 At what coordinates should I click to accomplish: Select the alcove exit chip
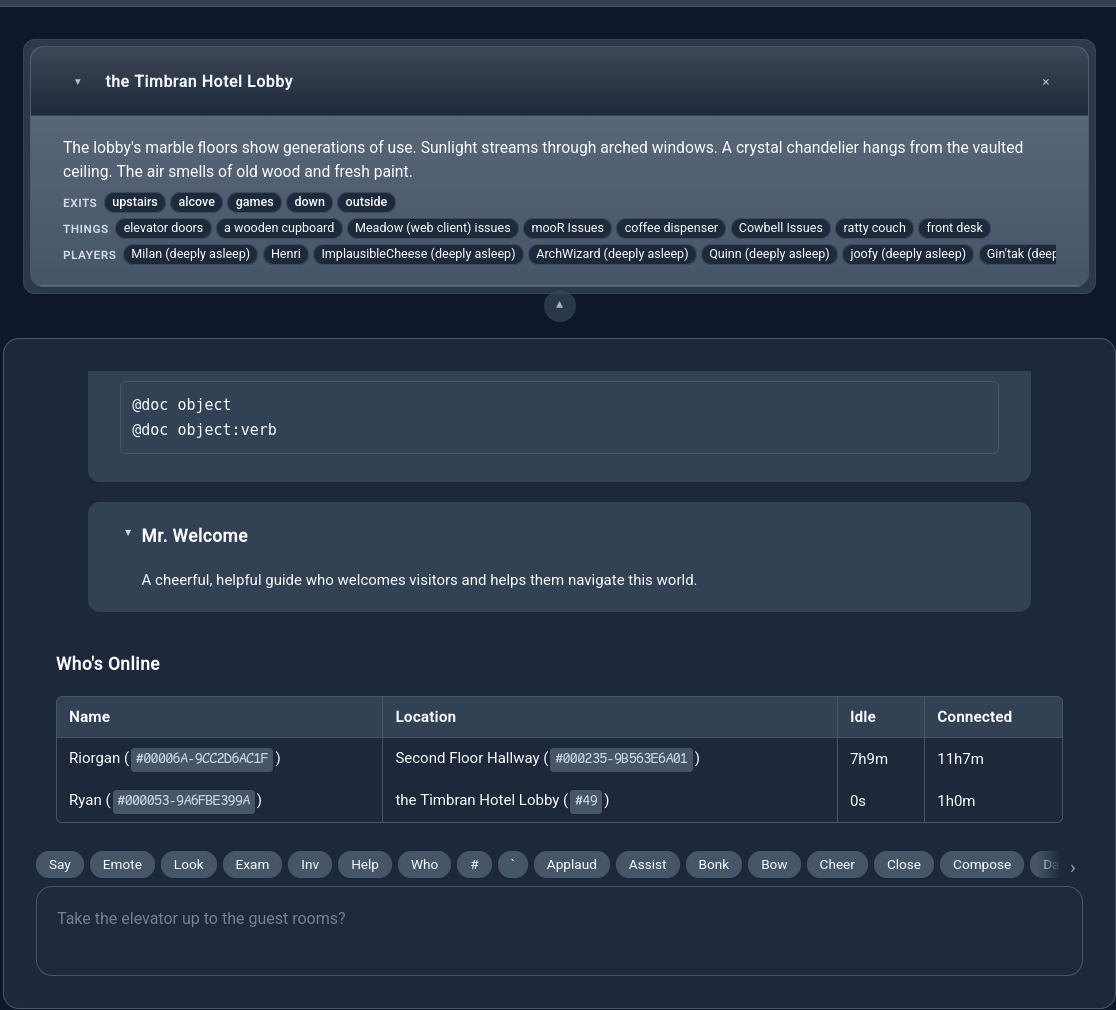(196, 202)
